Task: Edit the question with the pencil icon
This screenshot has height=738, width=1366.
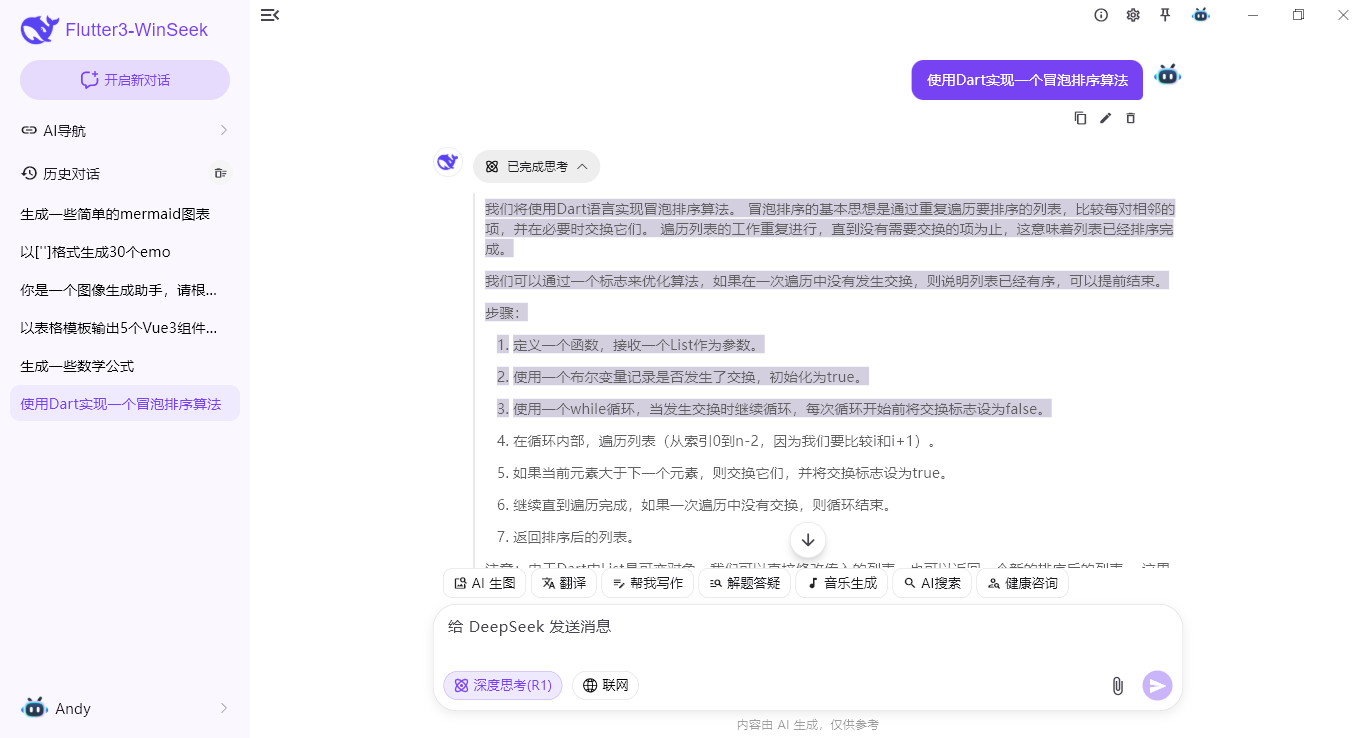Action: 1105,118
